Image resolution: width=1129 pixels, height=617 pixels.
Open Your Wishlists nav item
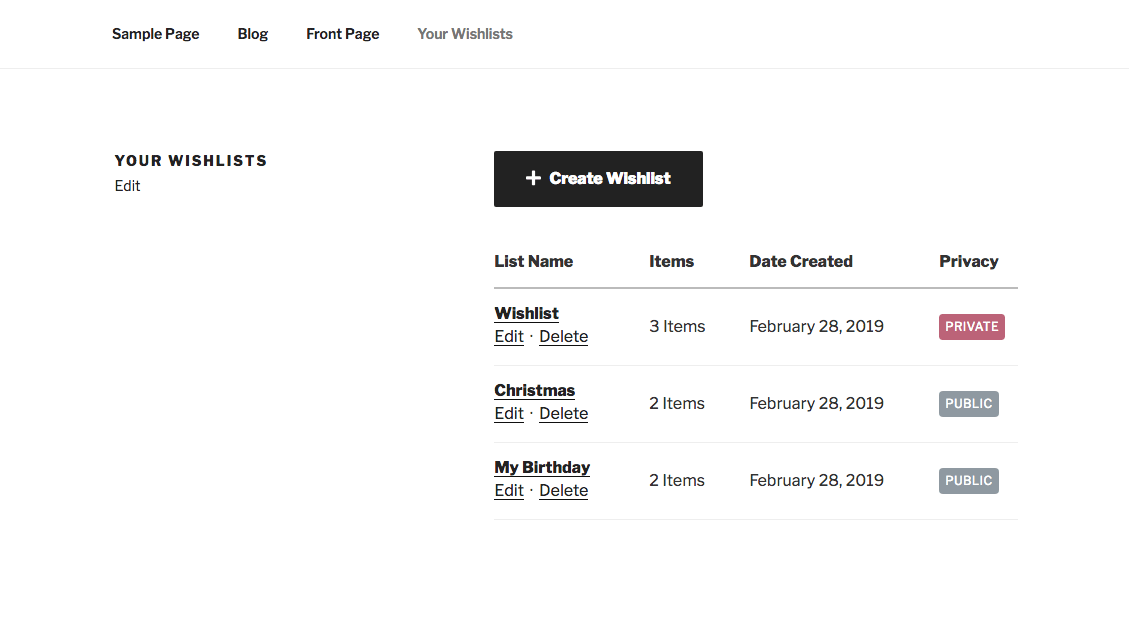click(465, 34)
